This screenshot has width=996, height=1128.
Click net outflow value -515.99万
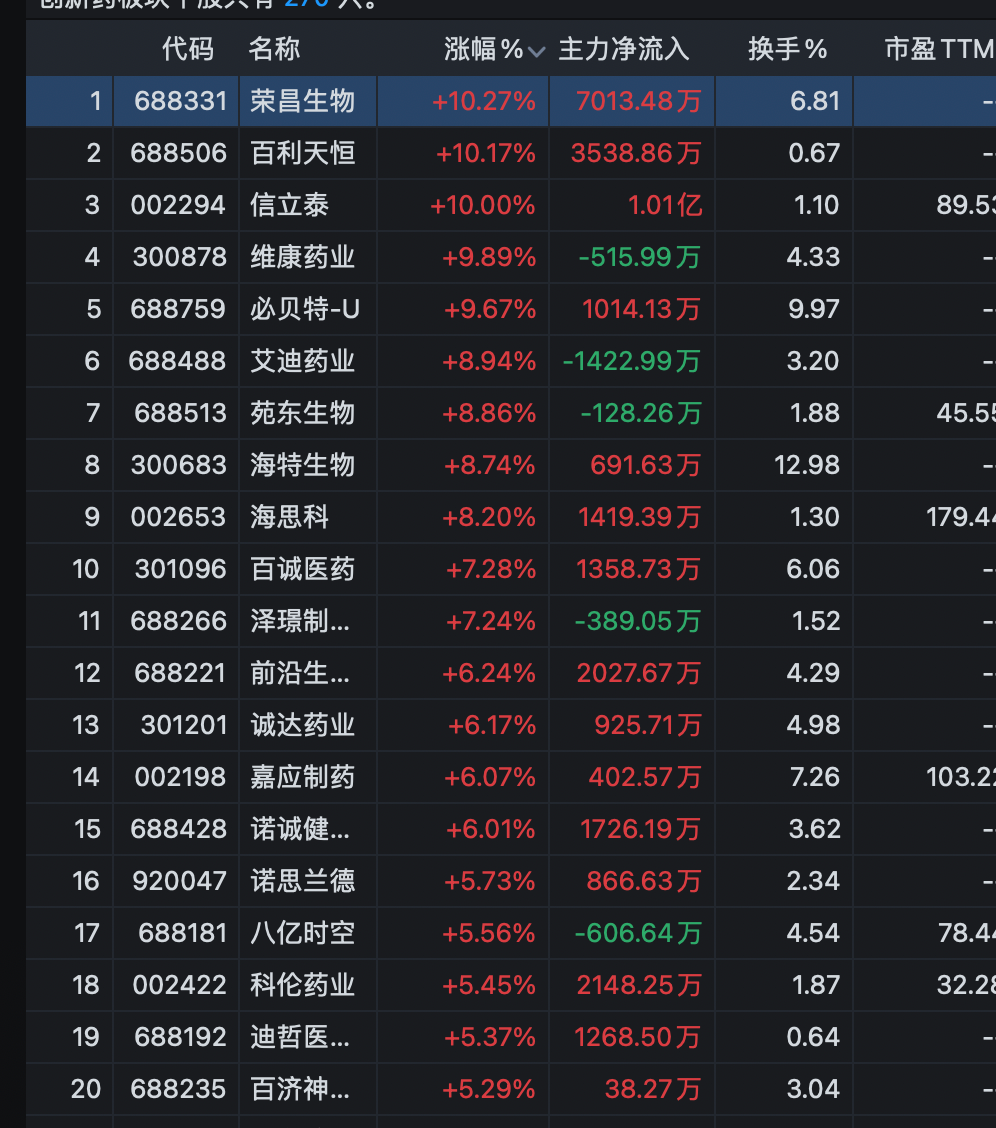[x=640, y=257]
